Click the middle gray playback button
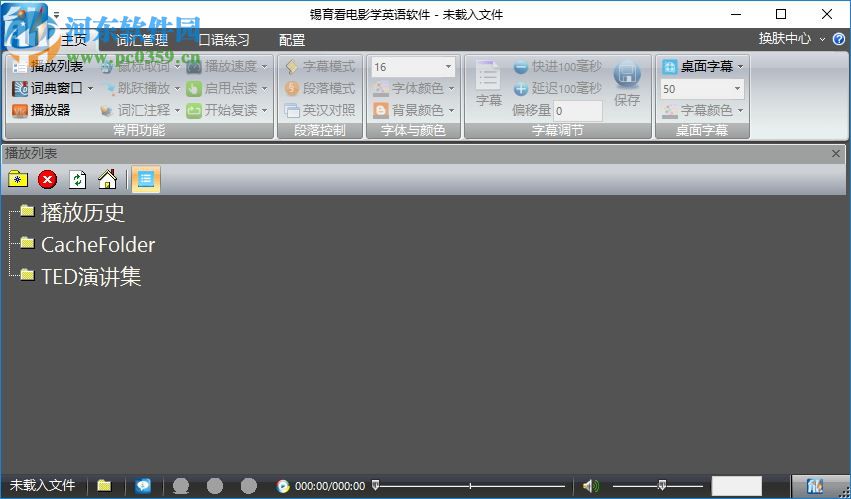 coord(215,485)
